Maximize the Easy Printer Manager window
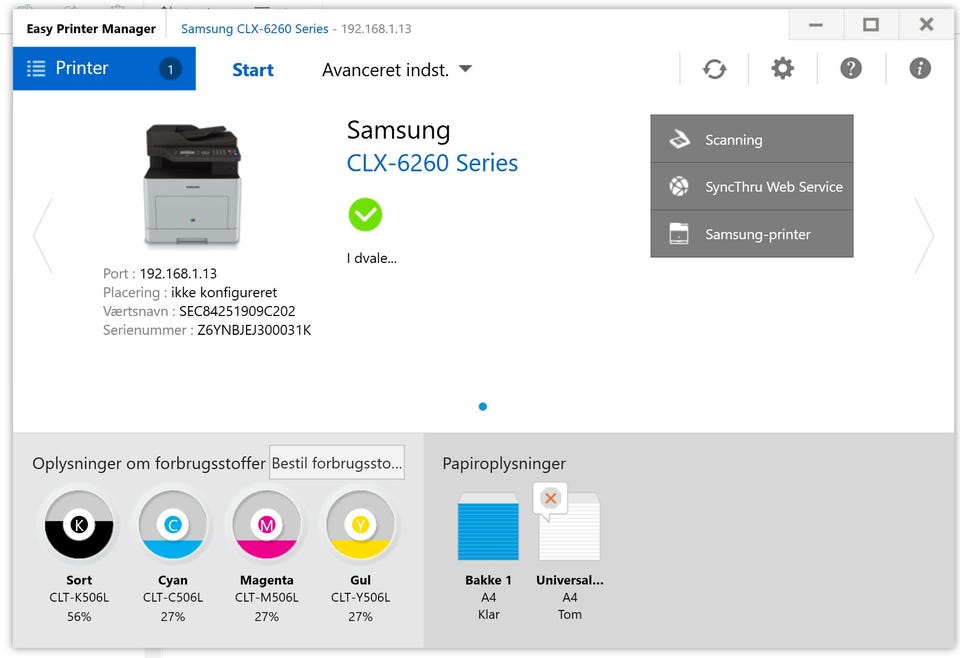 [x=871, y=25]
